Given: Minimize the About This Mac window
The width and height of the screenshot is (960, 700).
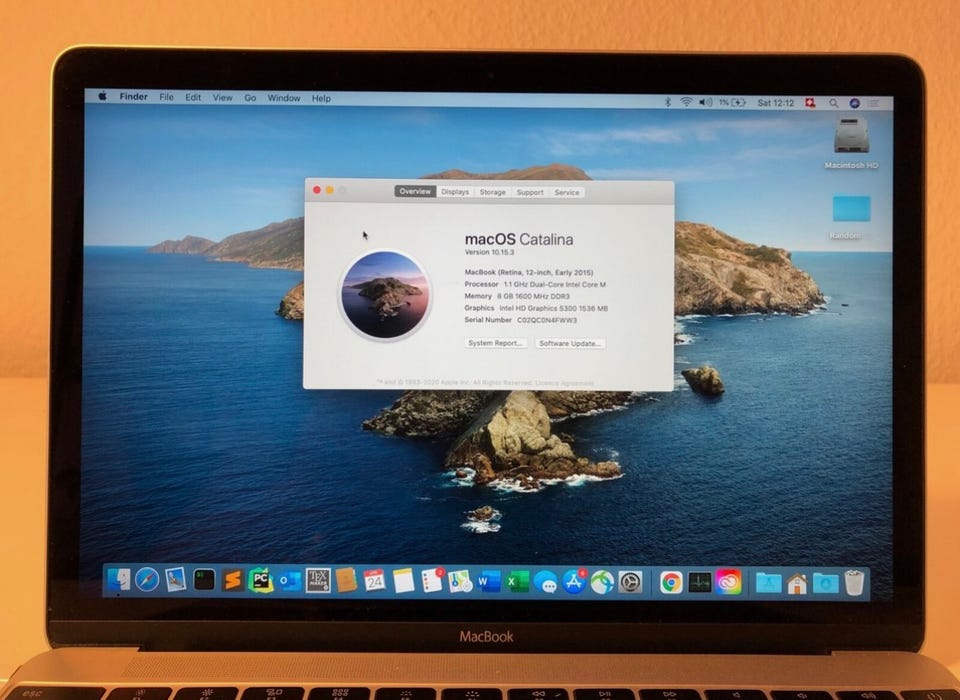Looking at the screenshot, I should (329, 190).
